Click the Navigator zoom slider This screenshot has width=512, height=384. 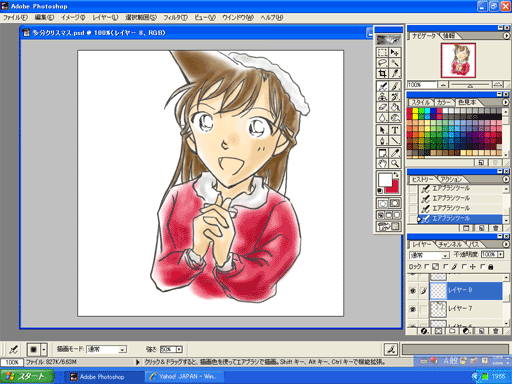(470, 85)
